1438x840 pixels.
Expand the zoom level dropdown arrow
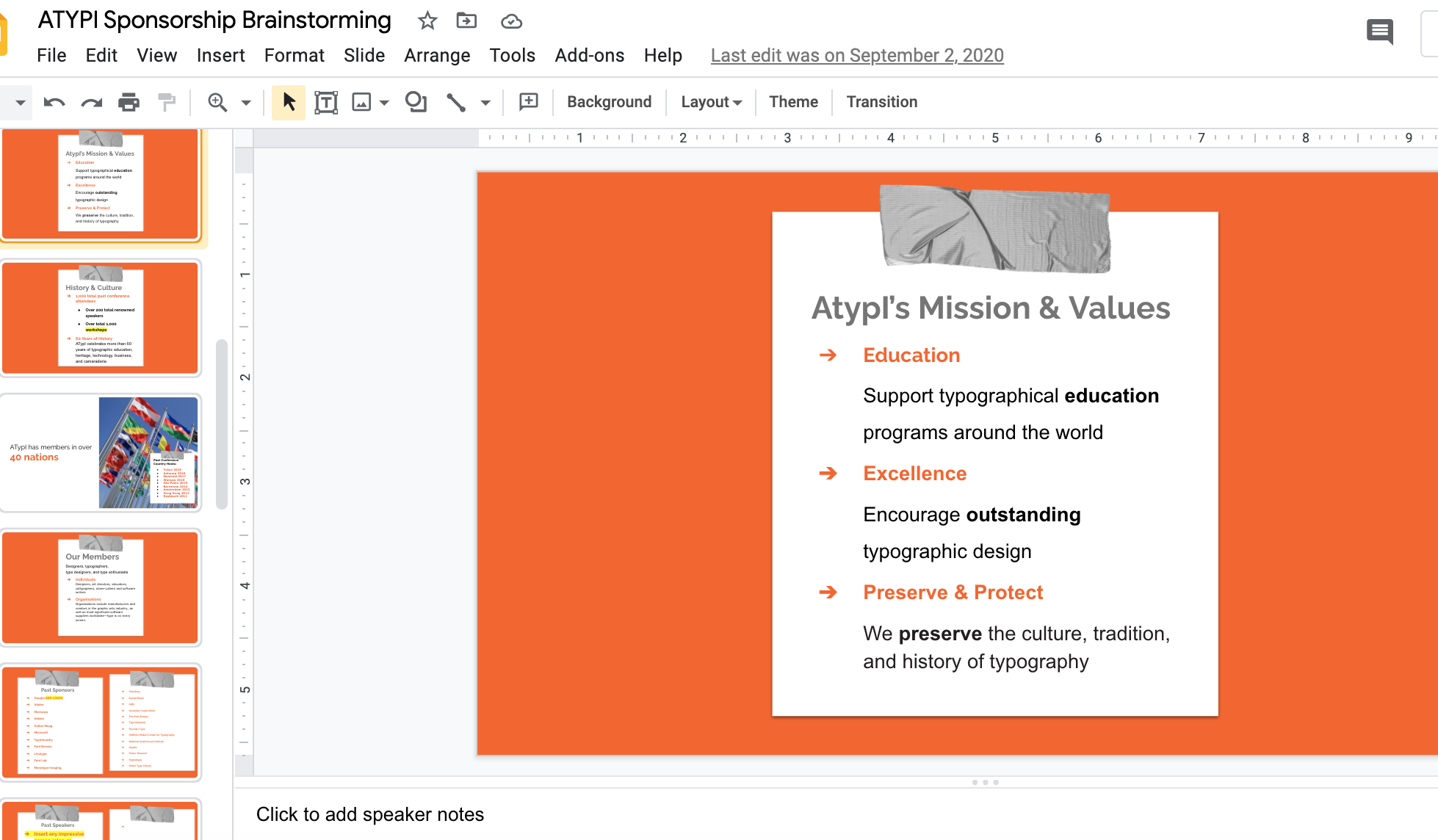(246, 103)
